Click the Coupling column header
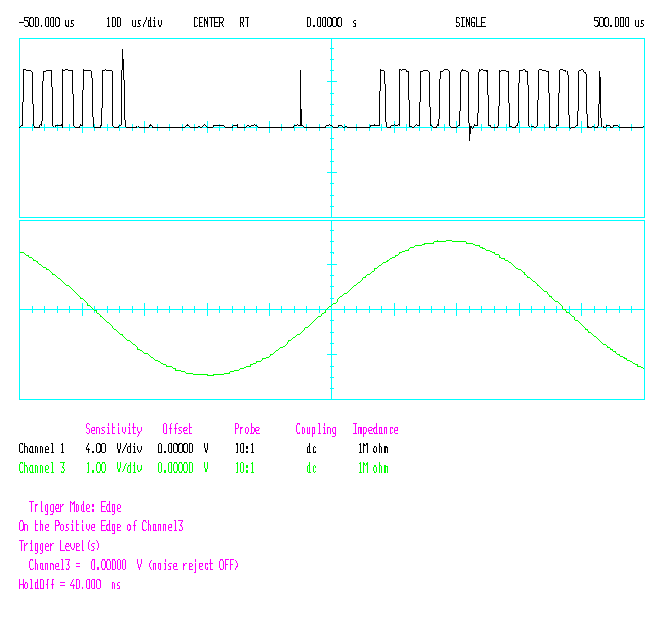 click(316, 430)
